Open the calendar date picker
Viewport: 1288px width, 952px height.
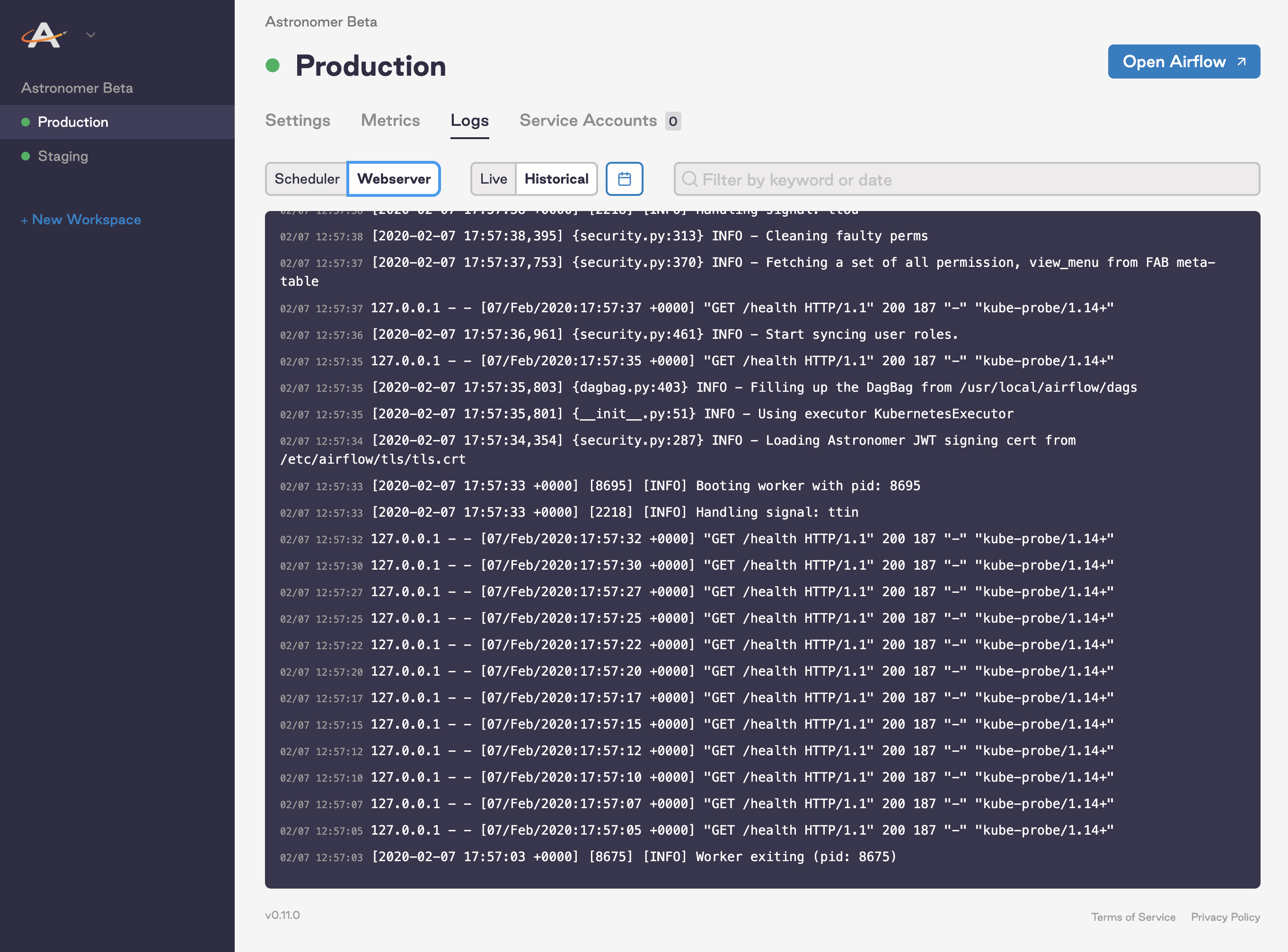(x=624, y=179)
